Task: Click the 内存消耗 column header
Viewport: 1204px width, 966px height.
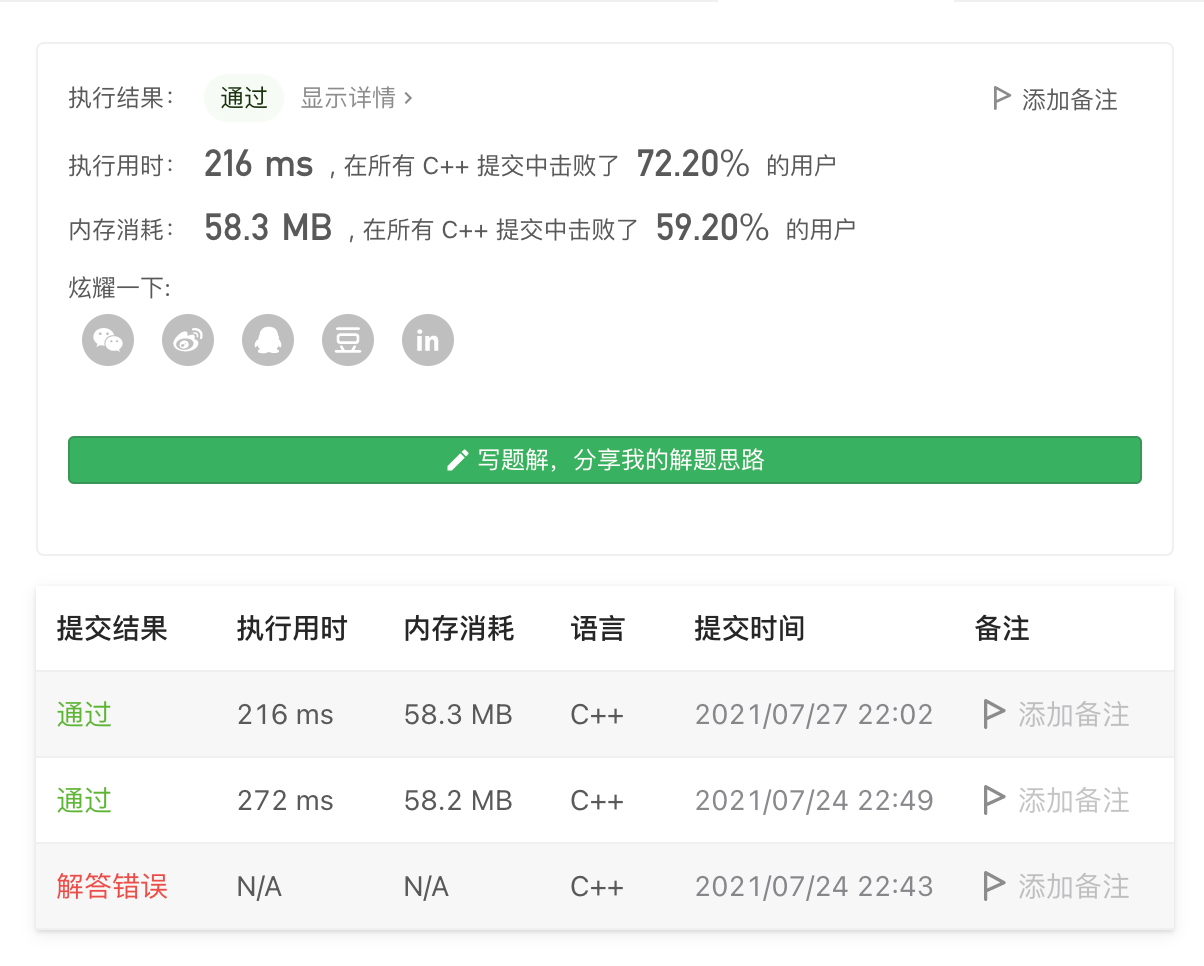Action: pyautogui.click(x=459, y=629)
